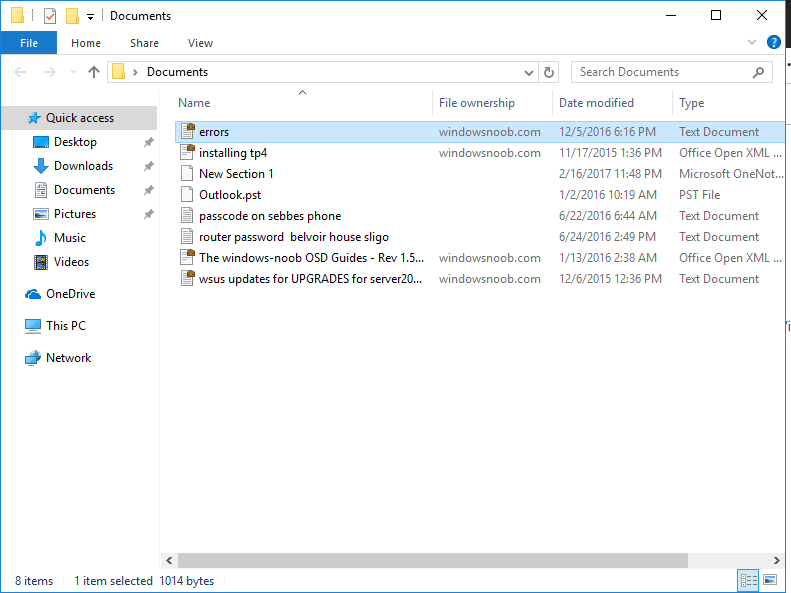The width and height of the screenshot is (791, 593).
Task: Open Pictures in navigation pane
Action: point(75,214)
